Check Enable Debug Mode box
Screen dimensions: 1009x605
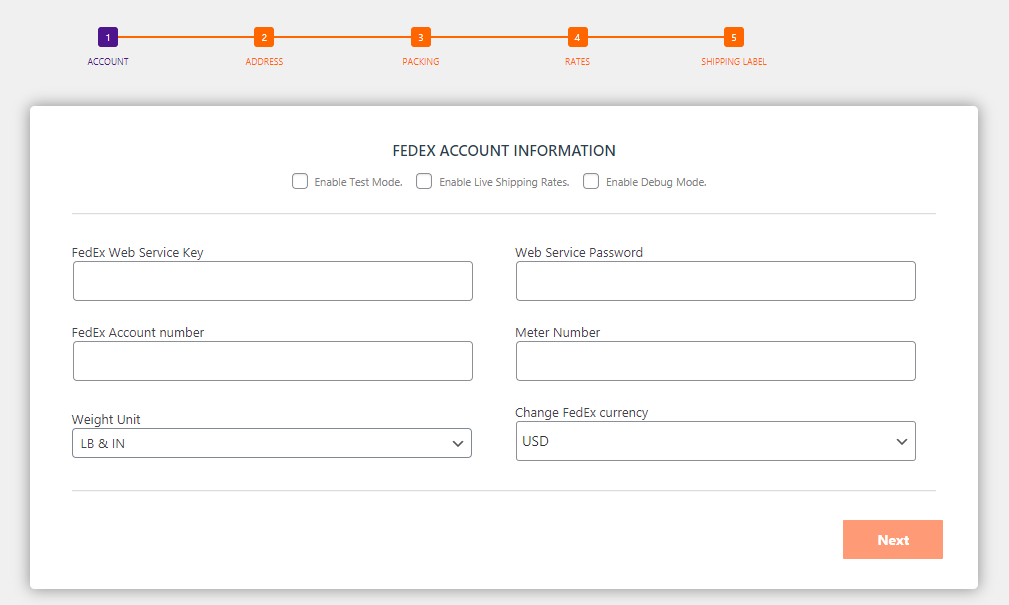click(x=591, y=181)
